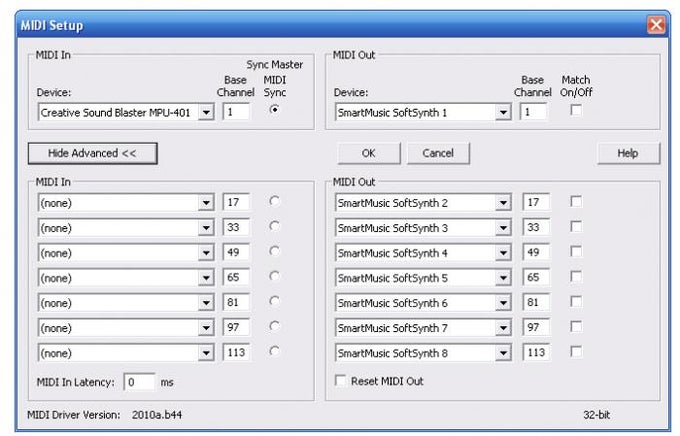Click the MIDI In Base Channel field showing 1
This screenshot has width=680, height=436.
coord(236,112)
